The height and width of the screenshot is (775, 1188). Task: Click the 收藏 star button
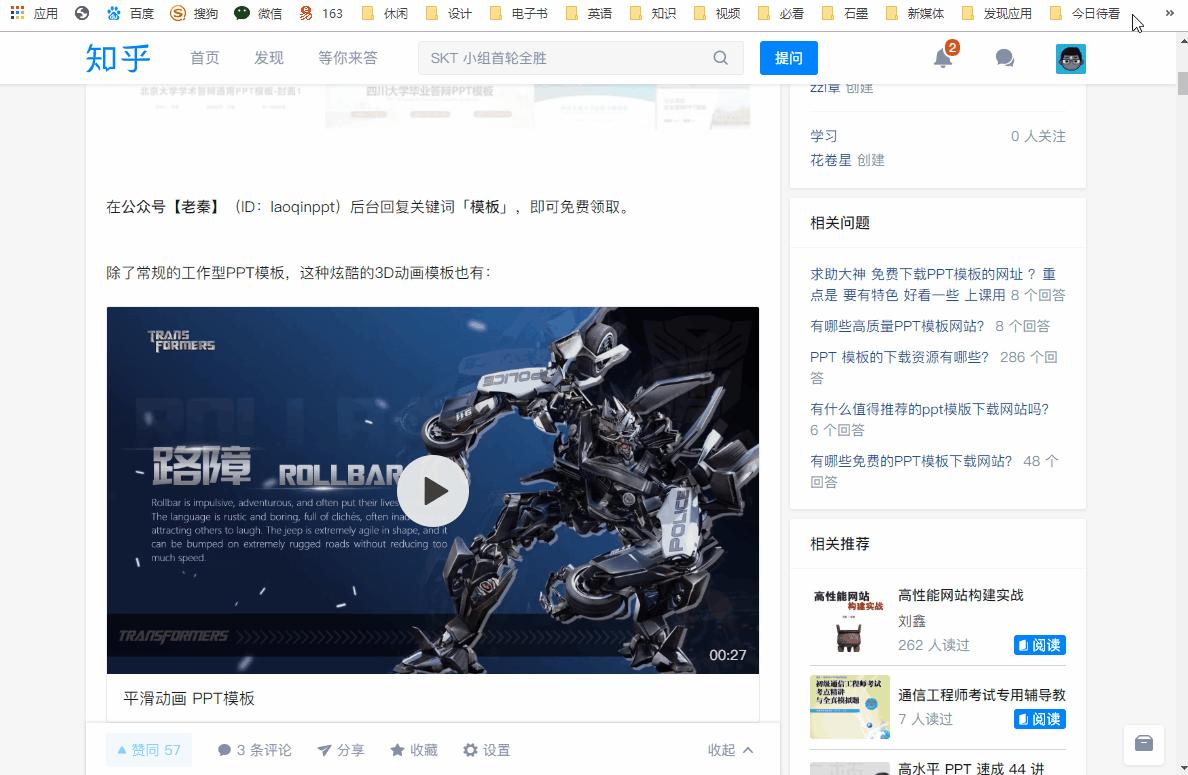pyautogui.click(x=414, y=750)
